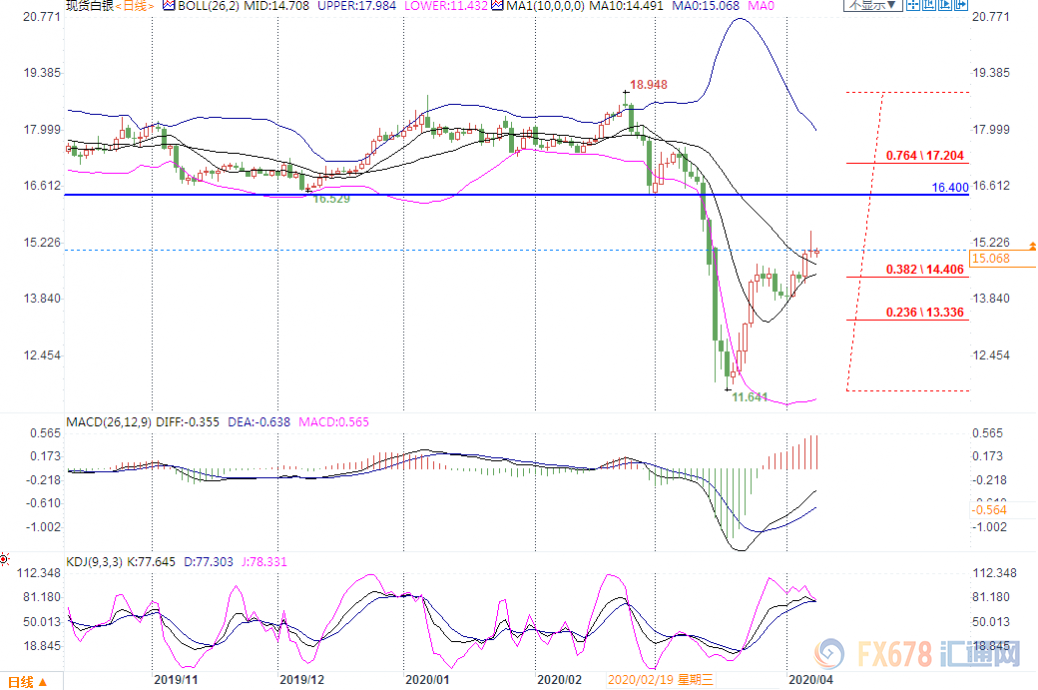The height and width of the screenshot is (690, 1038).
Task: Click second icon after the 不显示 dropdown
Action: click(930, 5)
